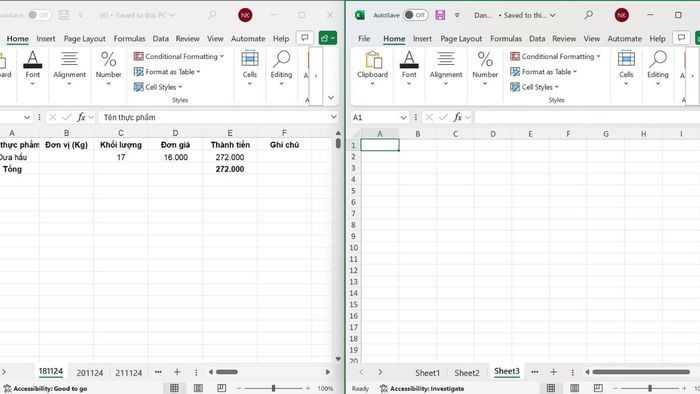The image size is (700, 394).
Task: Expand Format as Table in right window
Action: [544, 71]
